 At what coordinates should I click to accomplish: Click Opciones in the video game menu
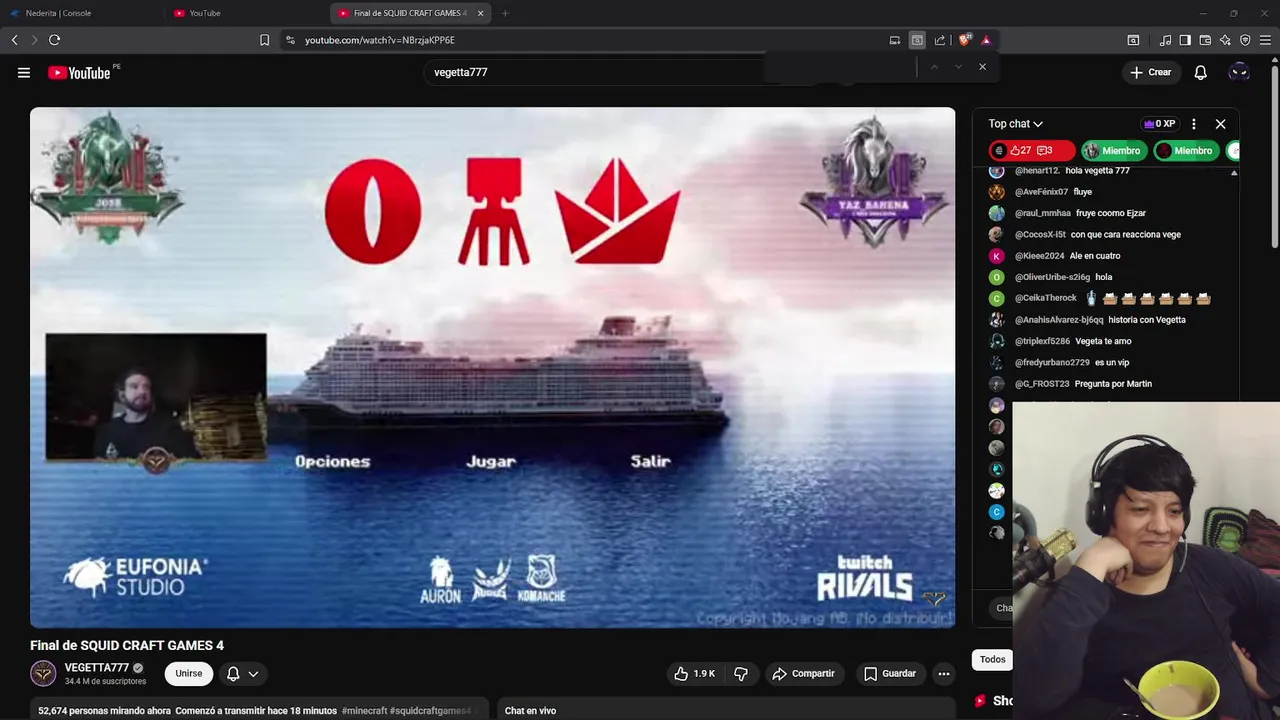tap(332, 461)
